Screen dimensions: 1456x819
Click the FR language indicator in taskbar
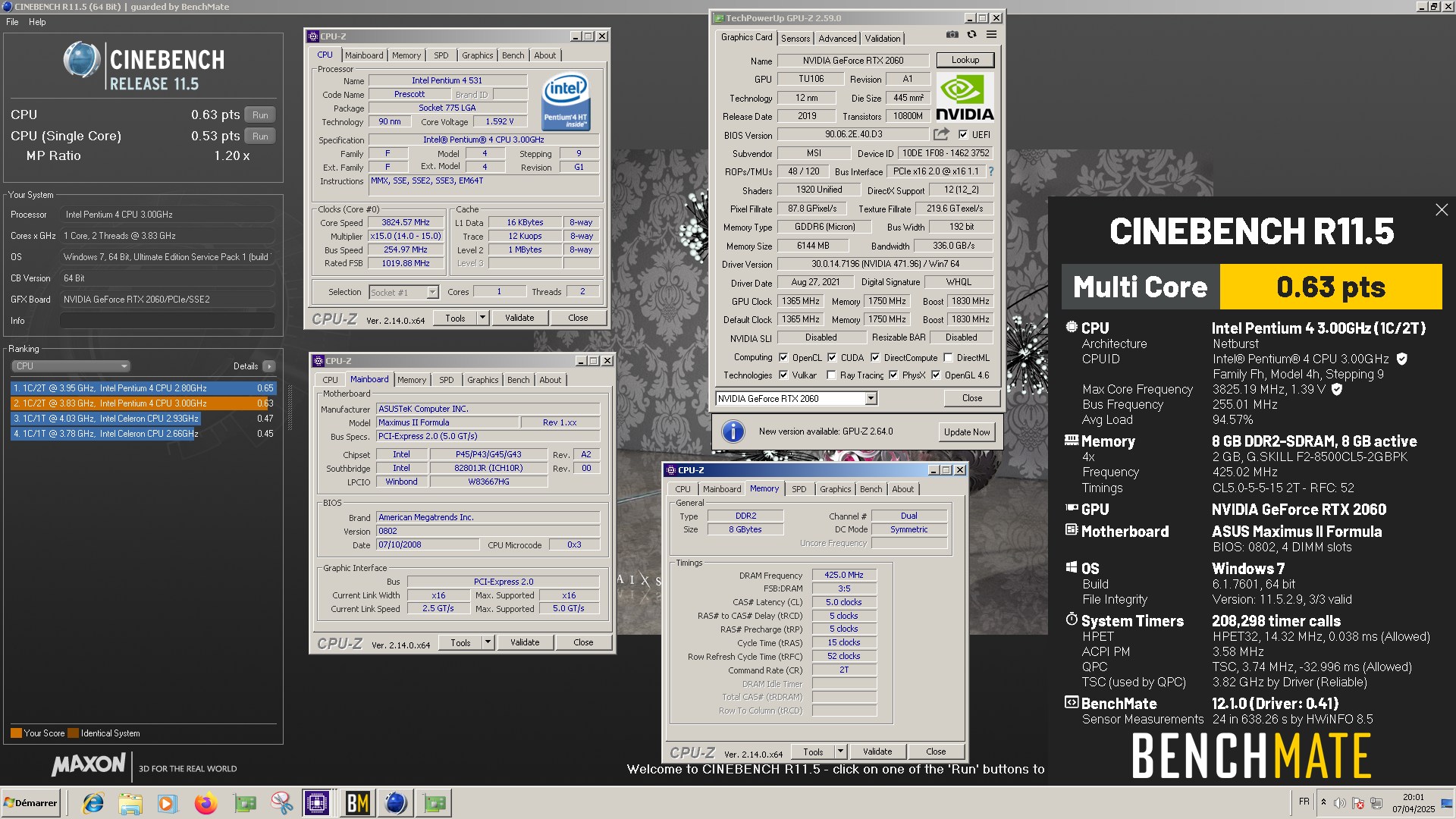(x=1304, y=802)
